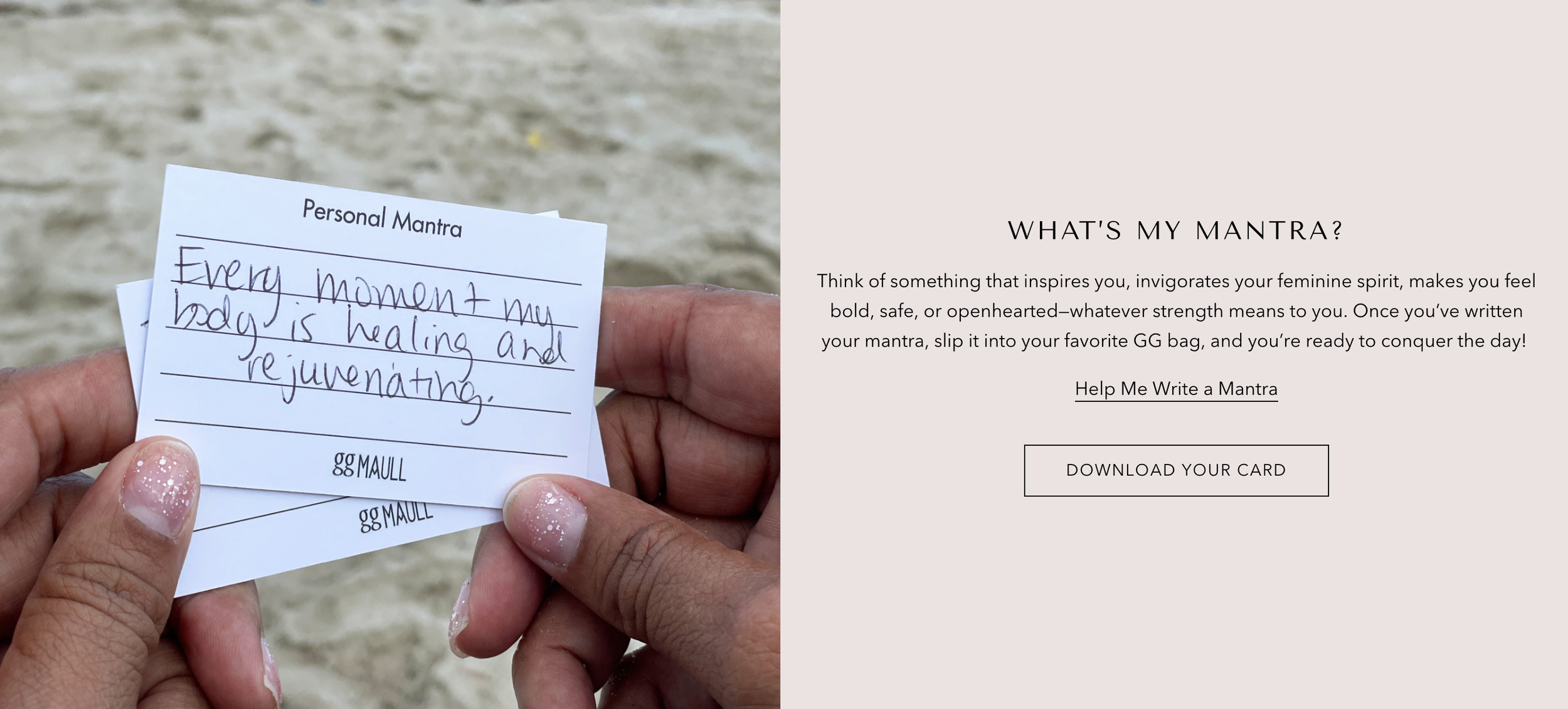Click the phrase feminine spirit in paragraph
The height and width of the screenshot is (709, 1568).
[x=1340, y=281]
